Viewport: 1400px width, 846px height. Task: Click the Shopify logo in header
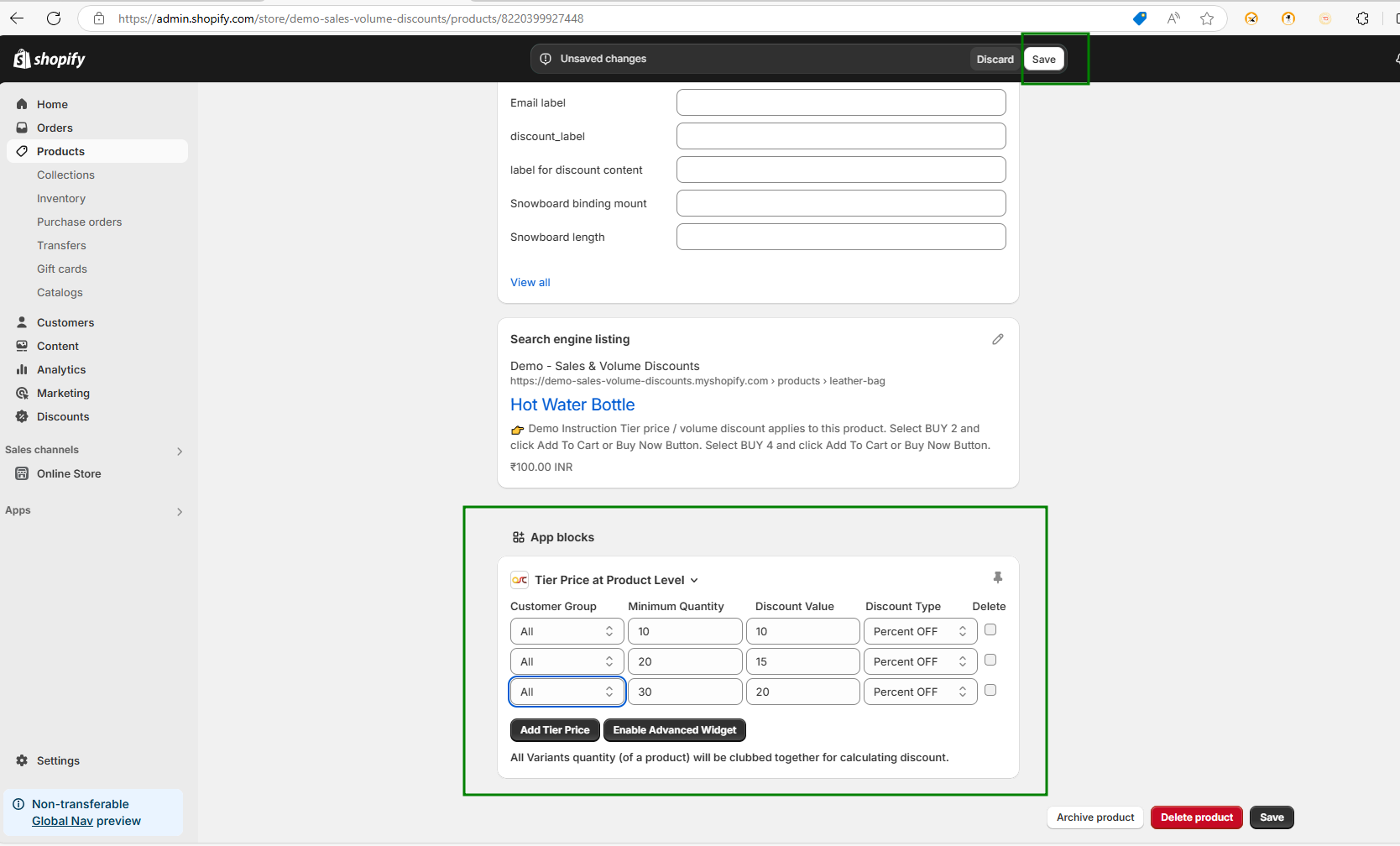[50, 59]
